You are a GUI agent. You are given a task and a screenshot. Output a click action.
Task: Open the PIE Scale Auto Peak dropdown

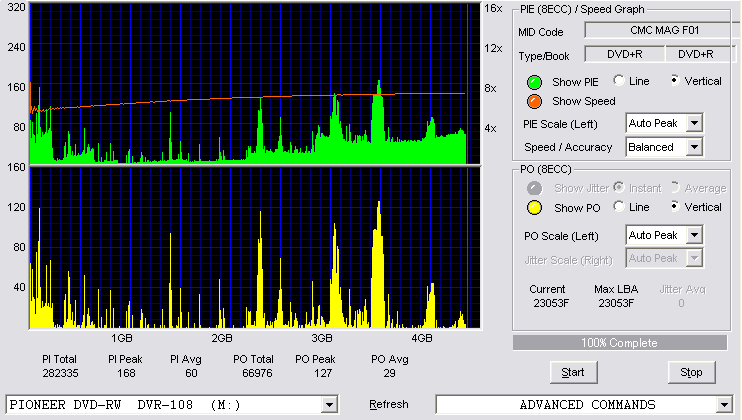(x=694, y=123)
